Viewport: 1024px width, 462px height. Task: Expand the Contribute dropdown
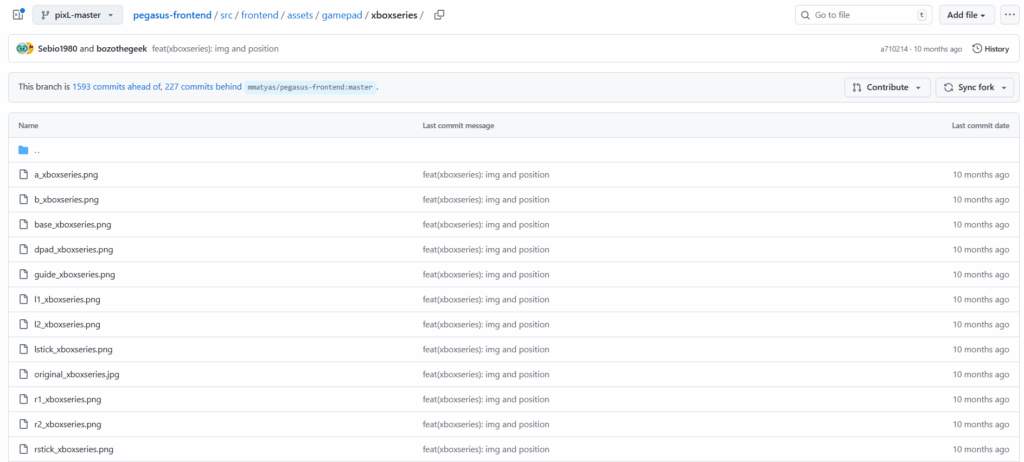pyautogui.click(x=887, y=87)
